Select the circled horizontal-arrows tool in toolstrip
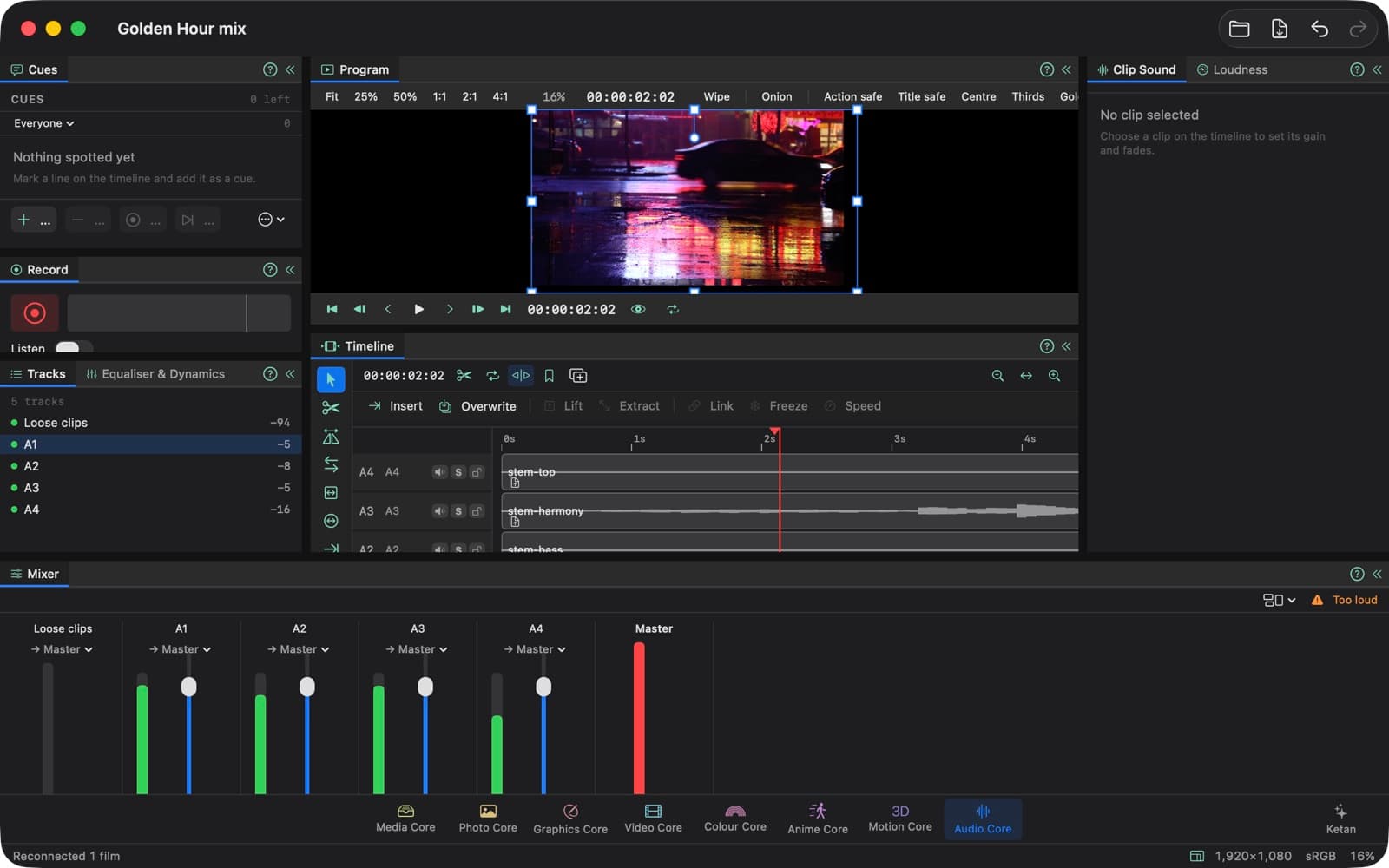This screenshot has height=868, width=1389. click(331, 521)
